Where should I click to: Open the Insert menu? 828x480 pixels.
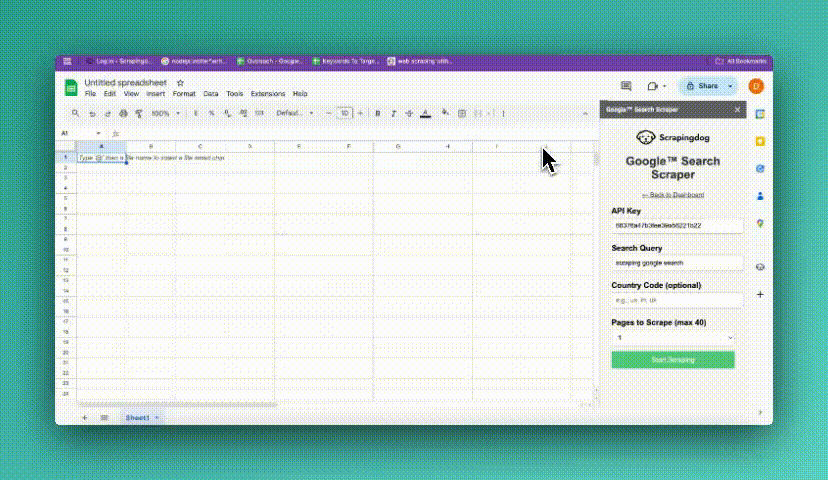155,94
